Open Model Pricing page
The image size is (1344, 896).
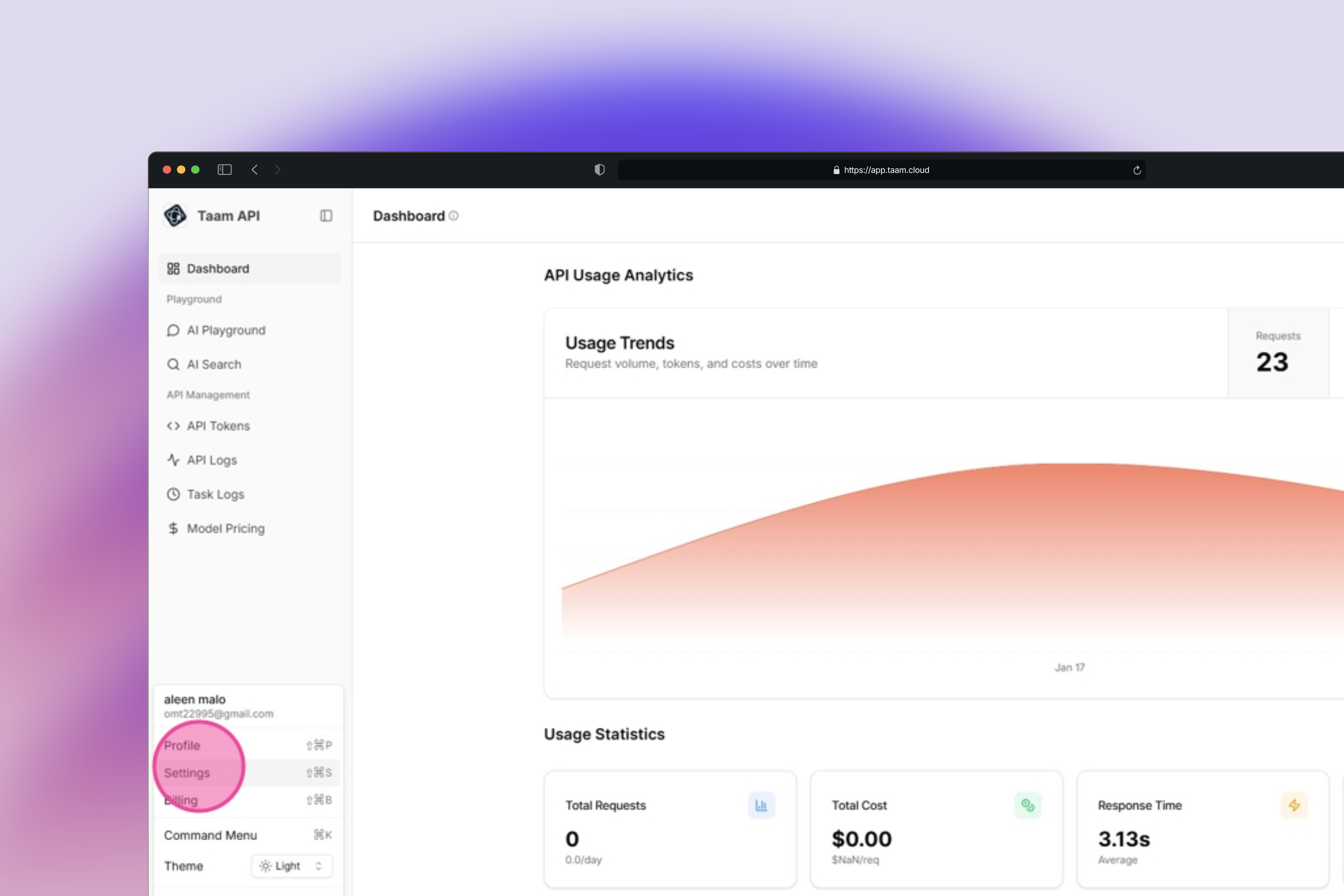coord(225,528)
